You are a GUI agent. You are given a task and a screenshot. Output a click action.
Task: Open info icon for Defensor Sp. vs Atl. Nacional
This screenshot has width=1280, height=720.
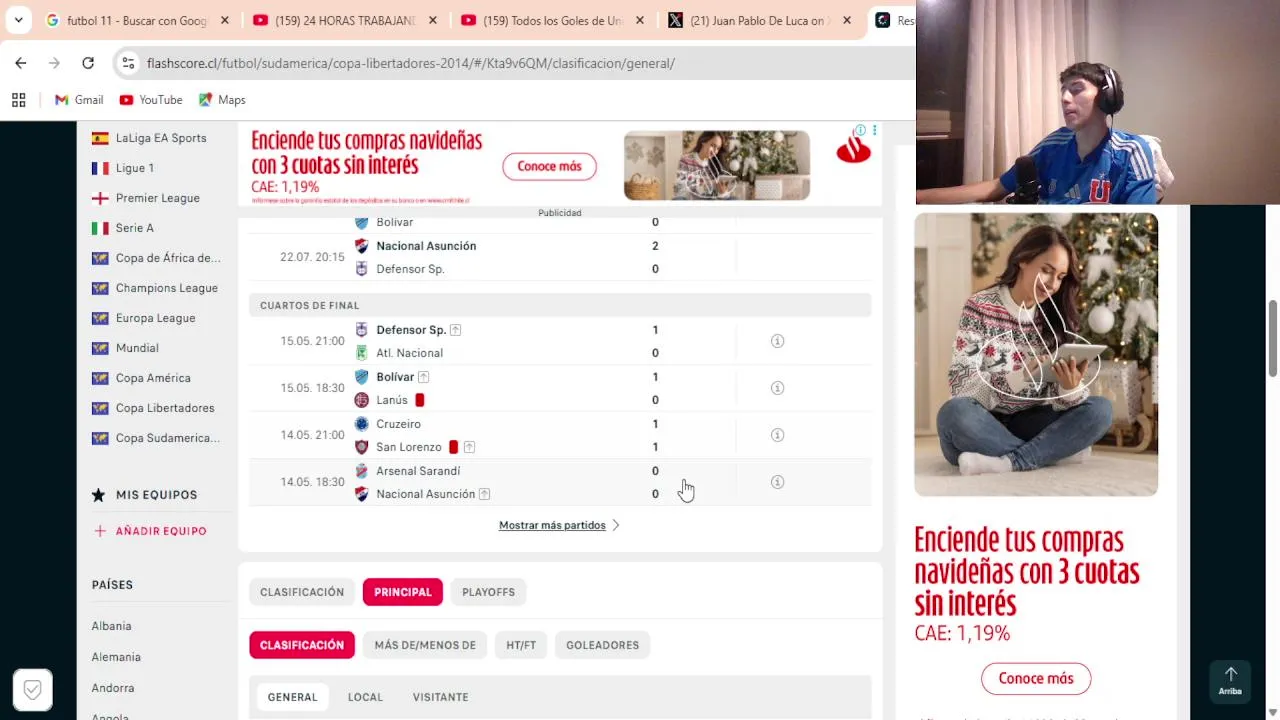click(x=777, y=341)
